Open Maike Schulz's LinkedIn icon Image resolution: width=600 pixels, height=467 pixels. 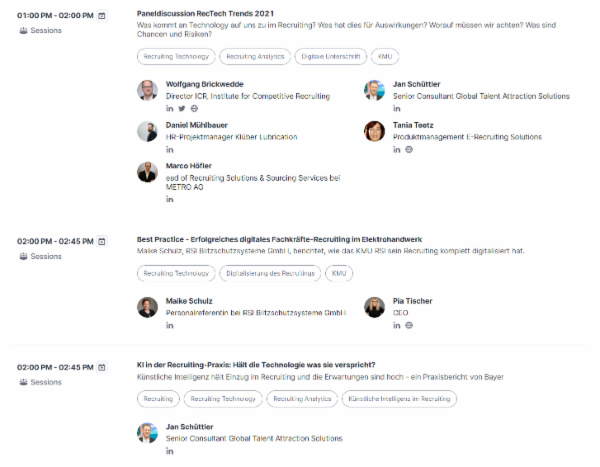click(170, 325)
